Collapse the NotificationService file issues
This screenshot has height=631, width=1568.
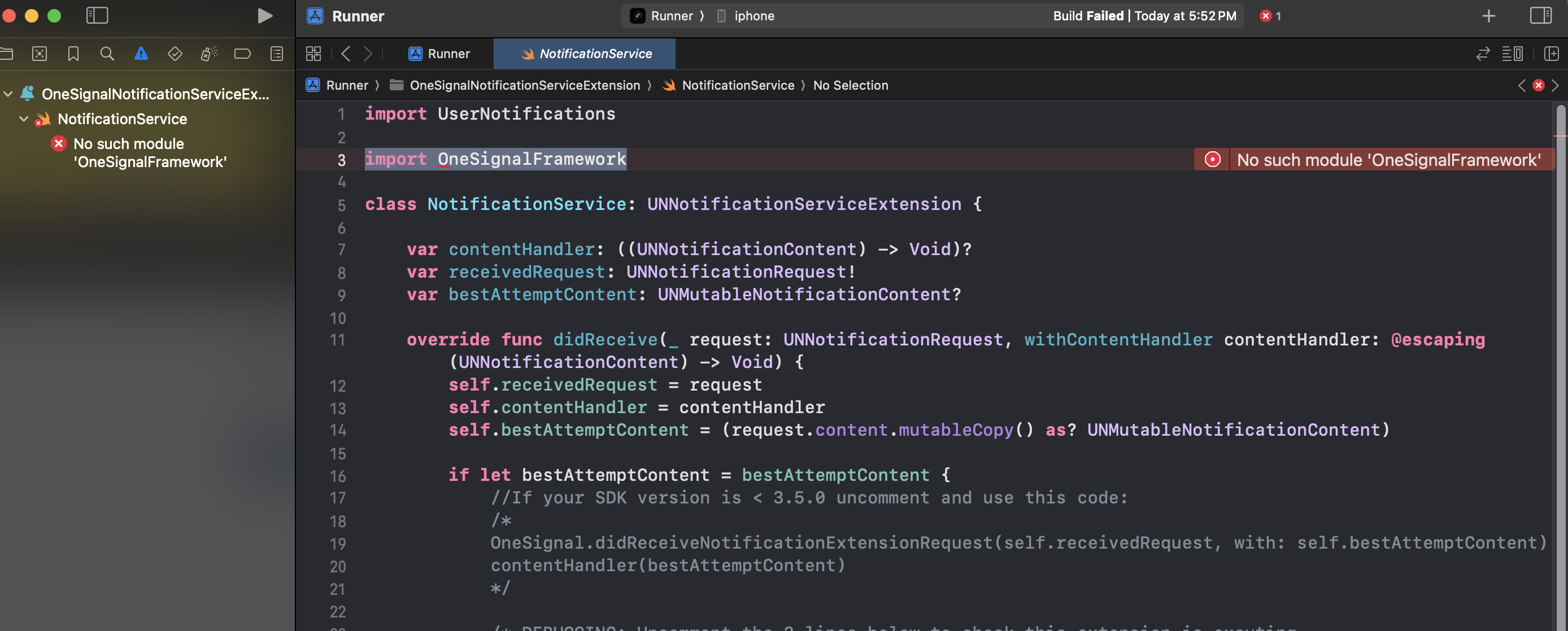pos(23,119)
